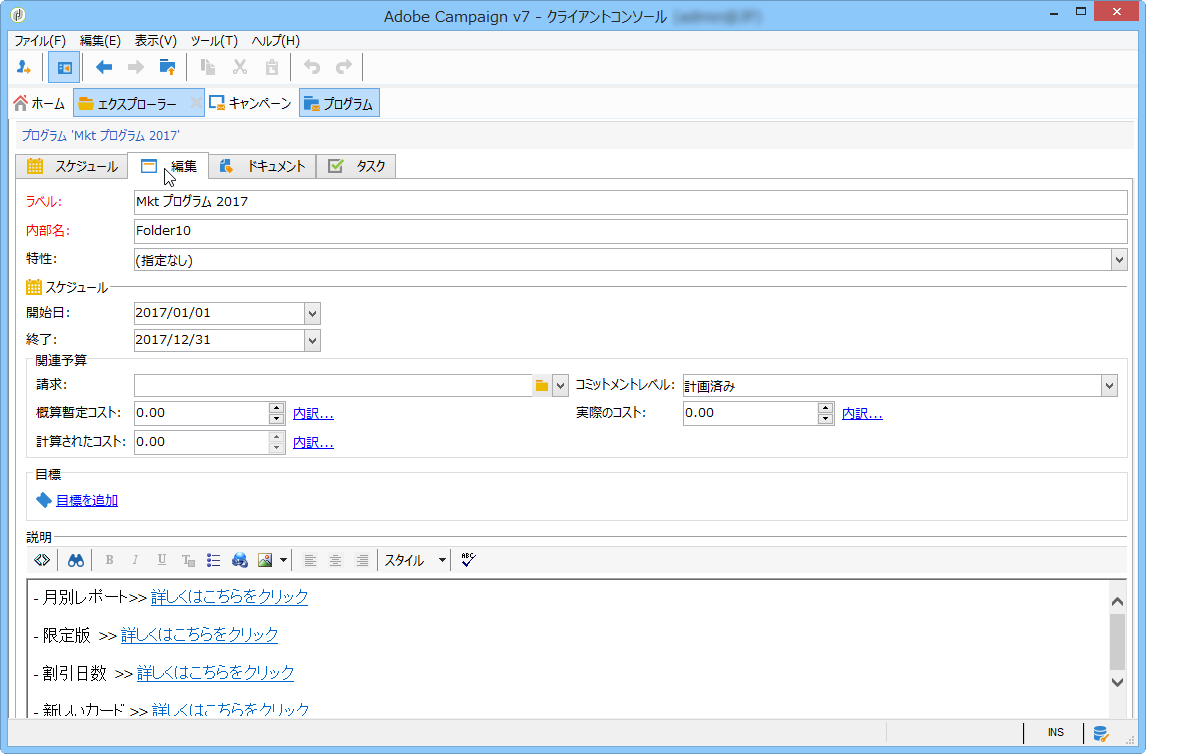Select the 編集 tab
The width and height of the screenshot is (1189, 754).
click(168, 166)
